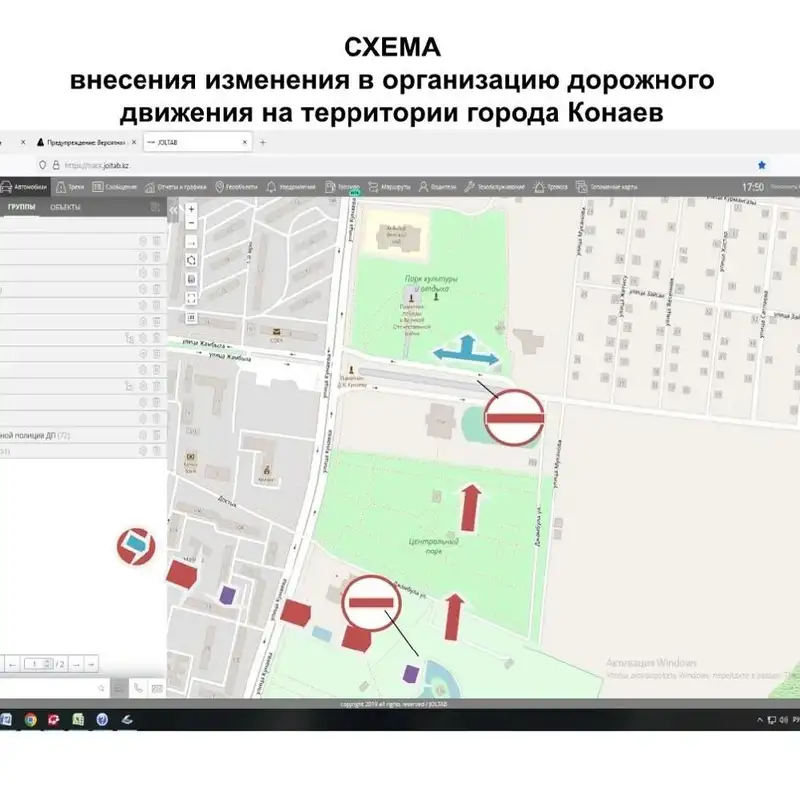800x800 pixels.
Task: Go to next page in group list
Action: tap(77, 663)
